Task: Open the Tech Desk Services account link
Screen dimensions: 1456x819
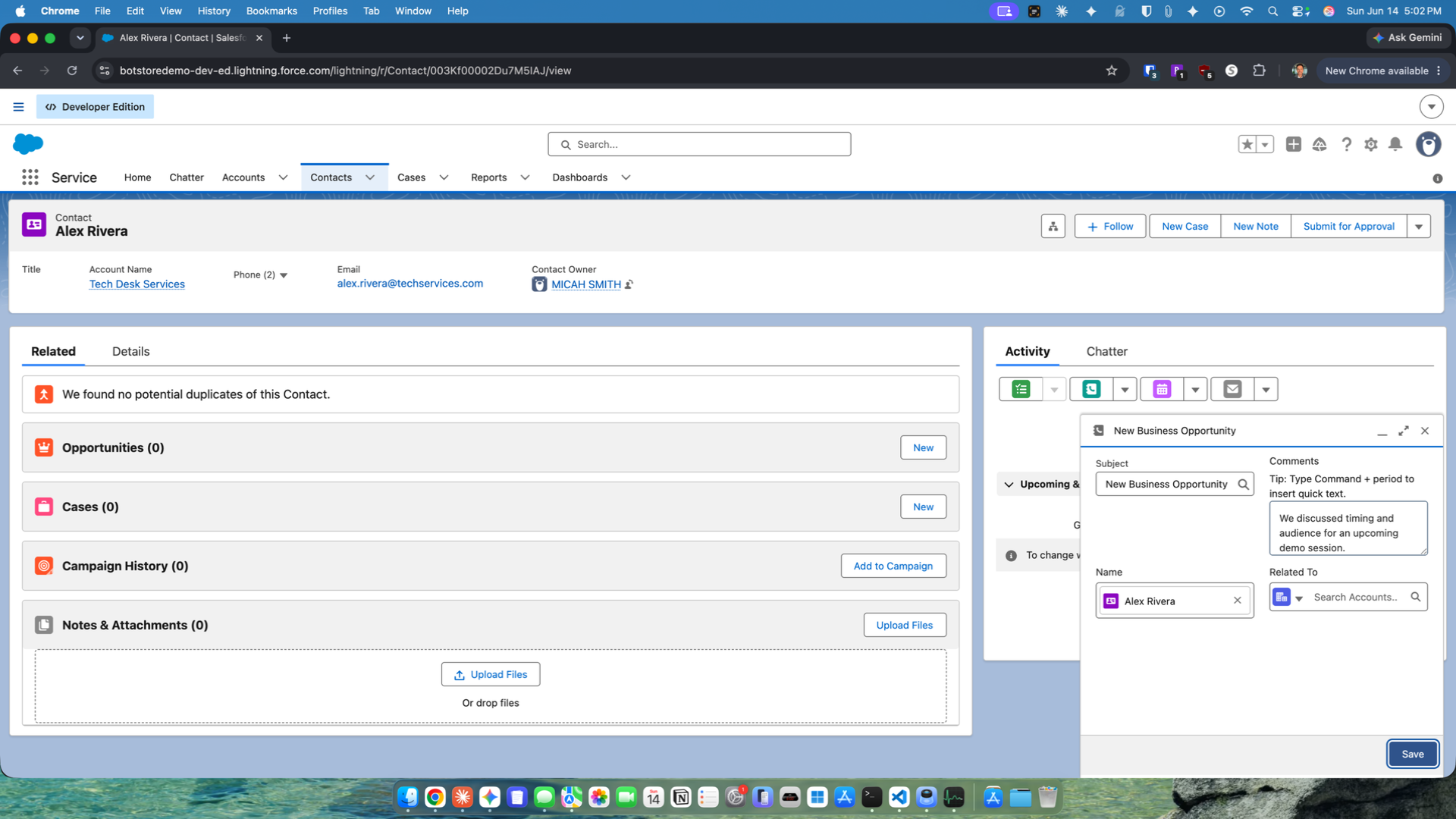Action: pos(136,284)
